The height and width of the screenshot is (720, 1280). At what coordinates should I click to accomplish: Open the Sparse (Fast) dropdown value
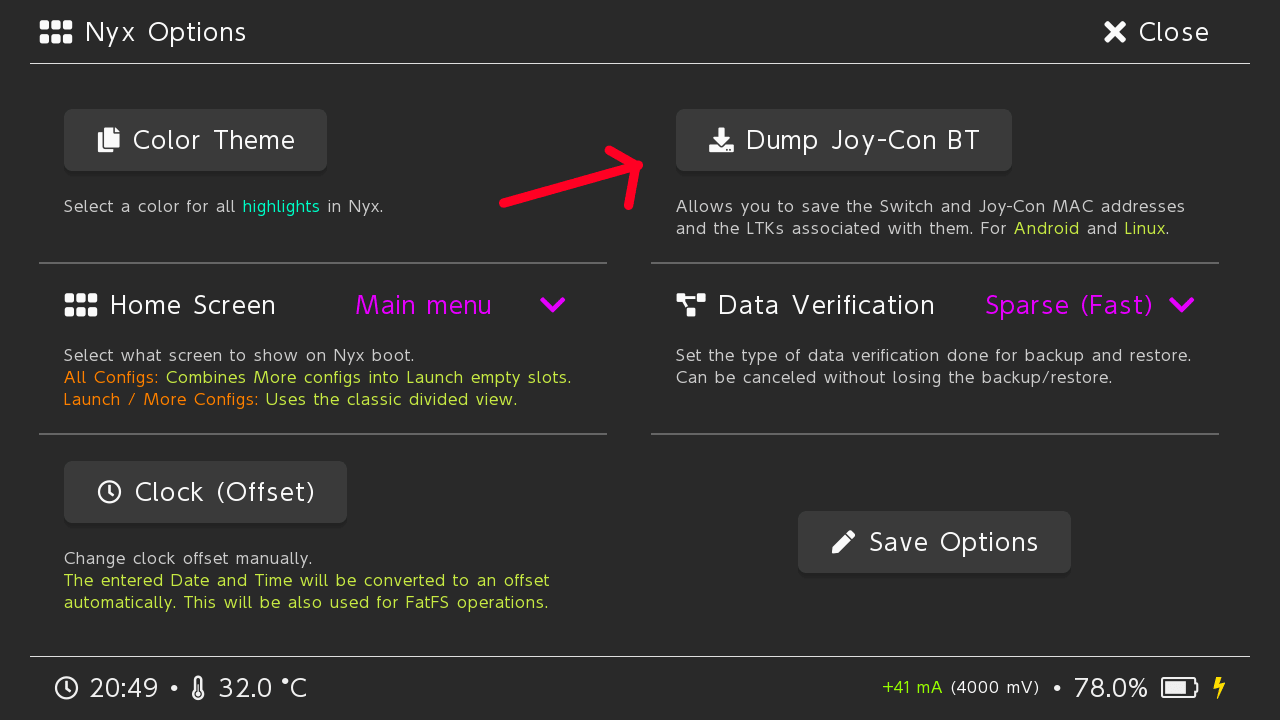1069,305
